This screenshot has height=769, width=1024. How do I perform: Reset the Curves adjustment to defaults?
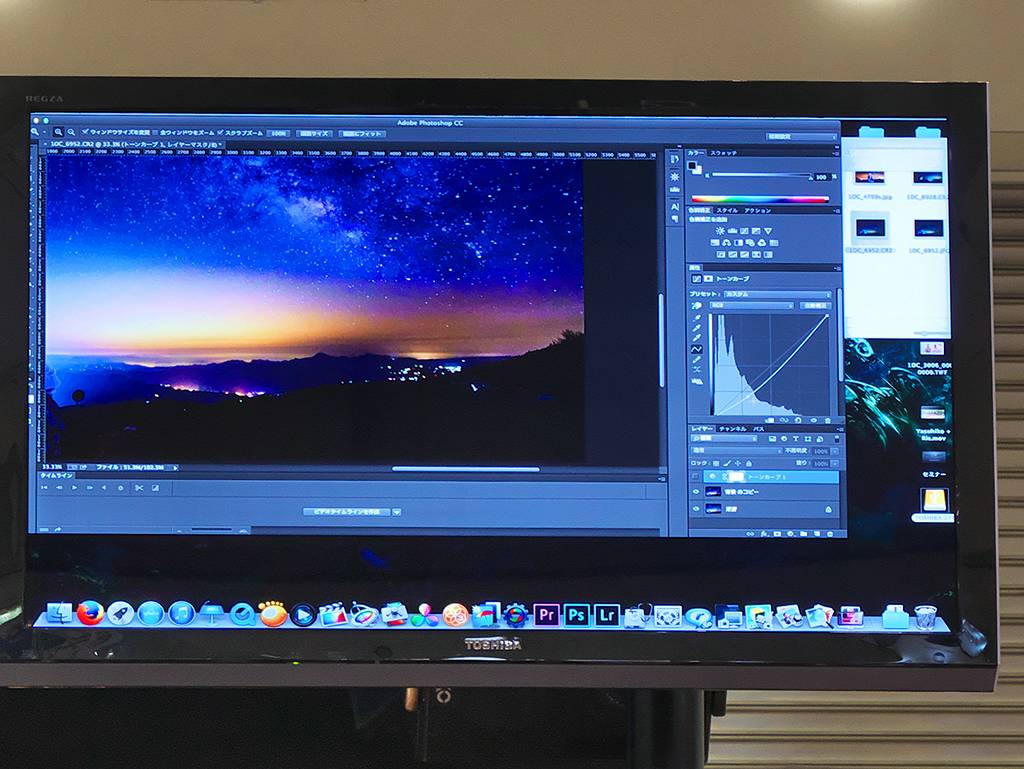tap(798, 420)
